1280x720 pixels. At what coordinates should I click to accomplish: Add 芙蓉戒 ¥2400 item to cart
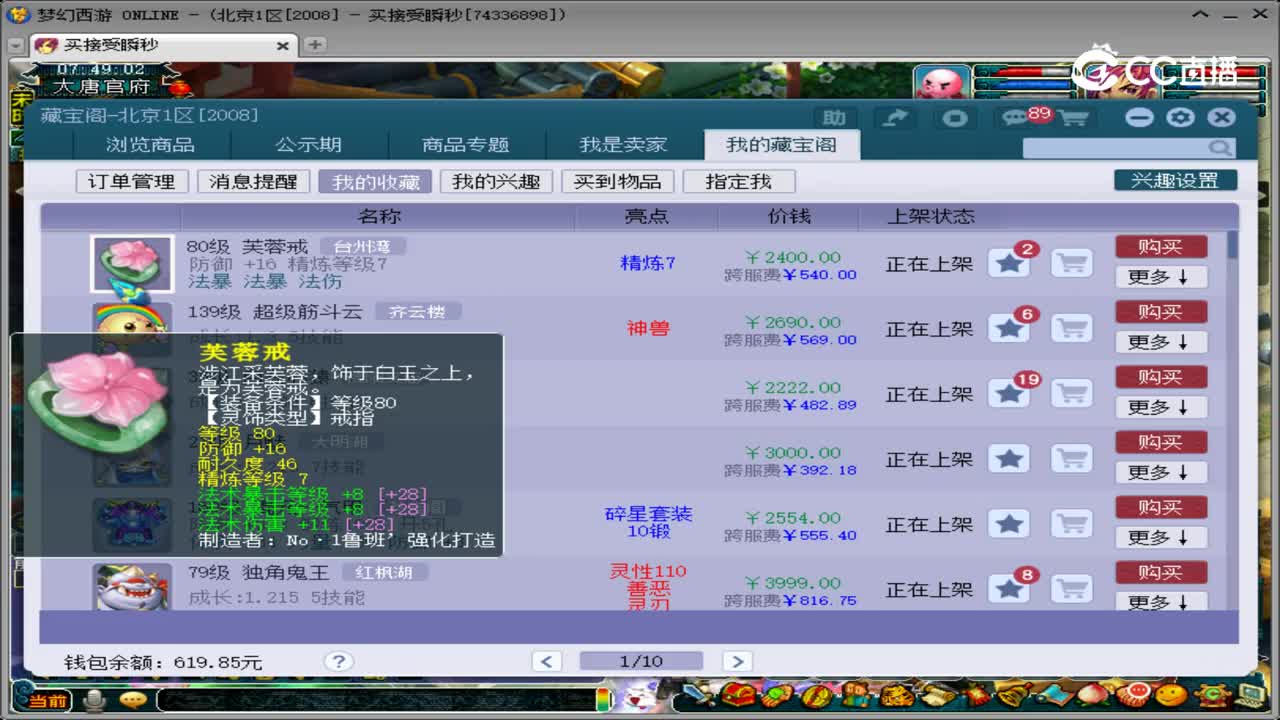pos(1072,263)
